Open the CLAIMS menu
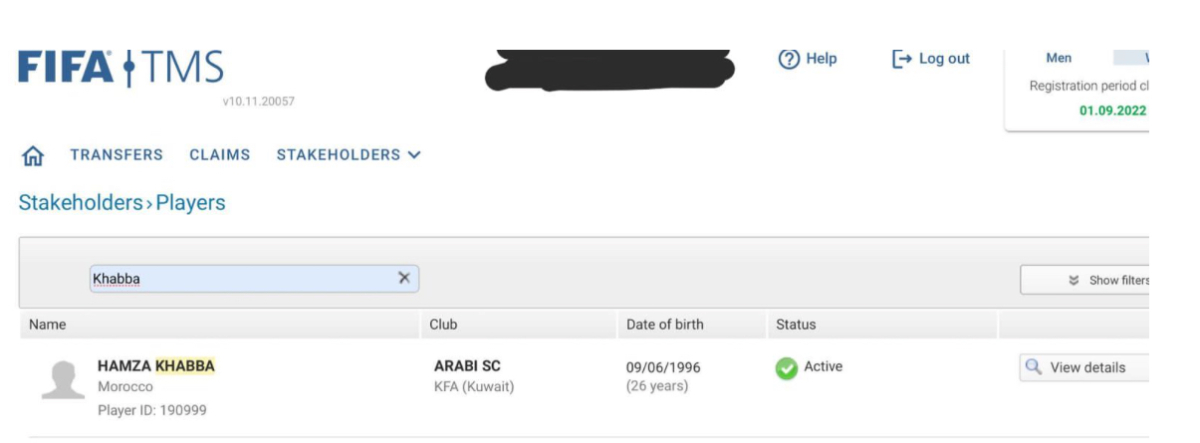This screenshot has height=443, width=1200. [220, 155]
